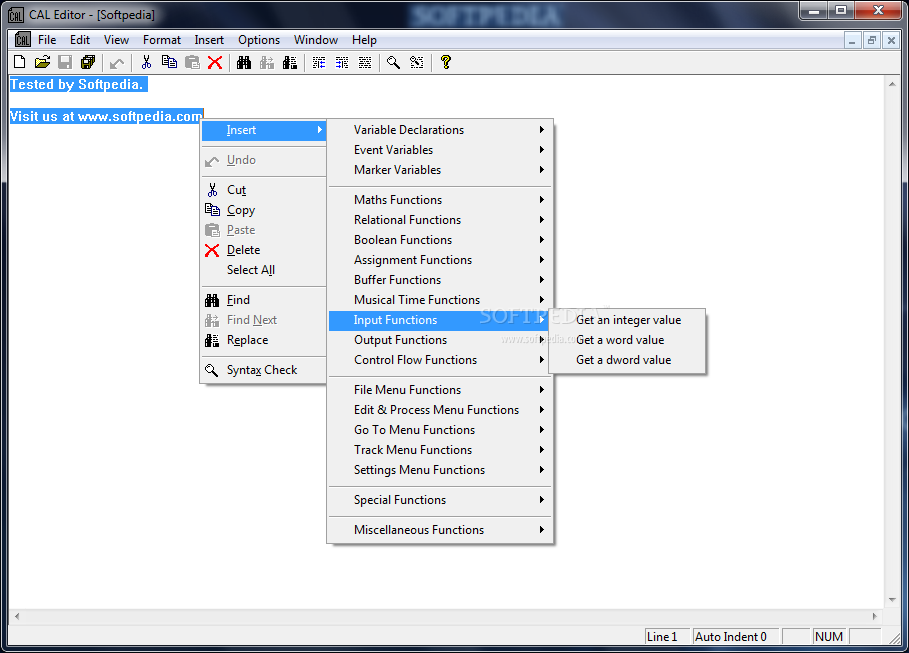The width and height of the screenshot is (909, 653).
Task: Choose Replace from the context menu
Action: coord(264,340)
